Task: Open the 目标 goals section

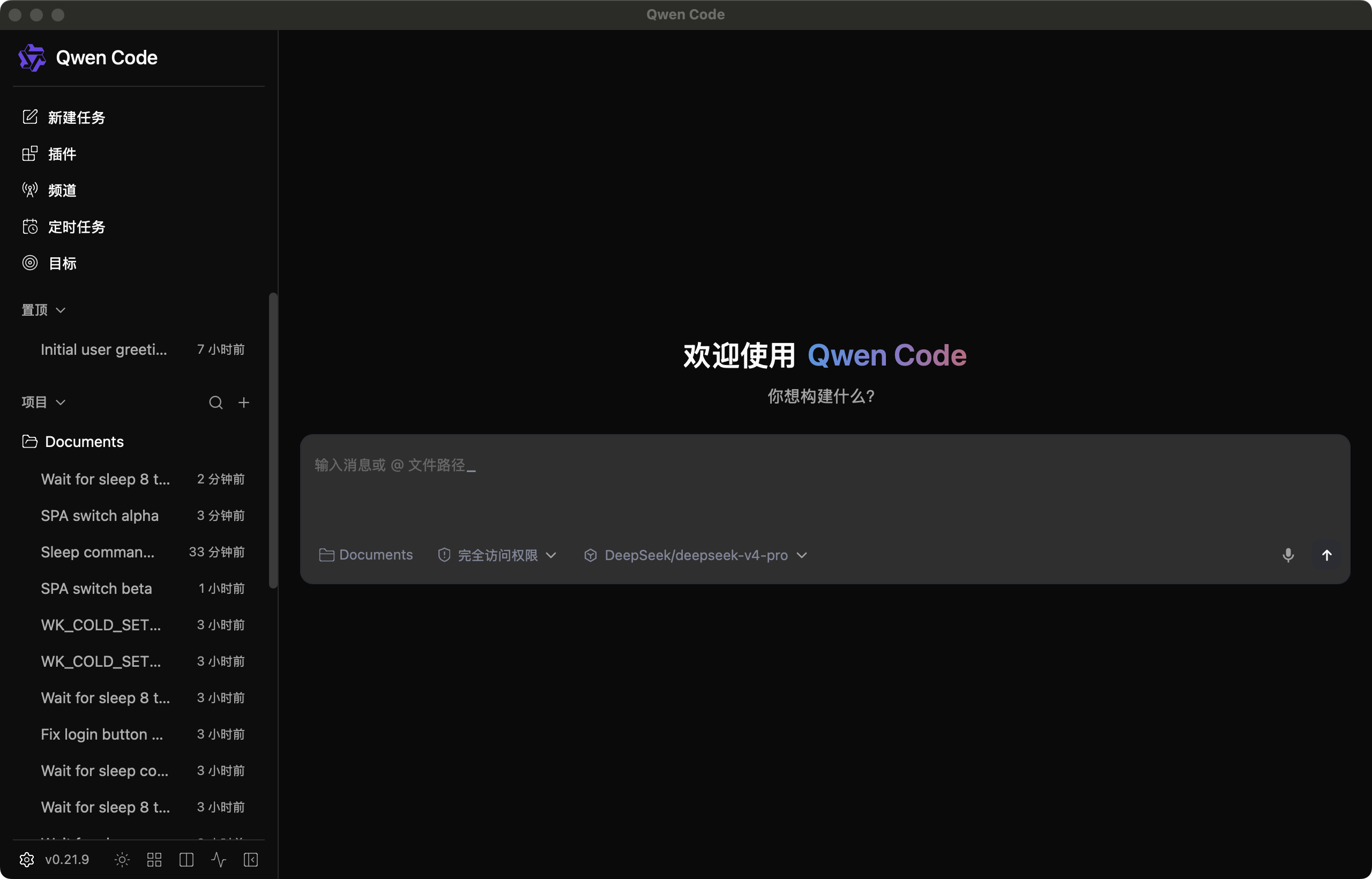Action: click(49, 264)
